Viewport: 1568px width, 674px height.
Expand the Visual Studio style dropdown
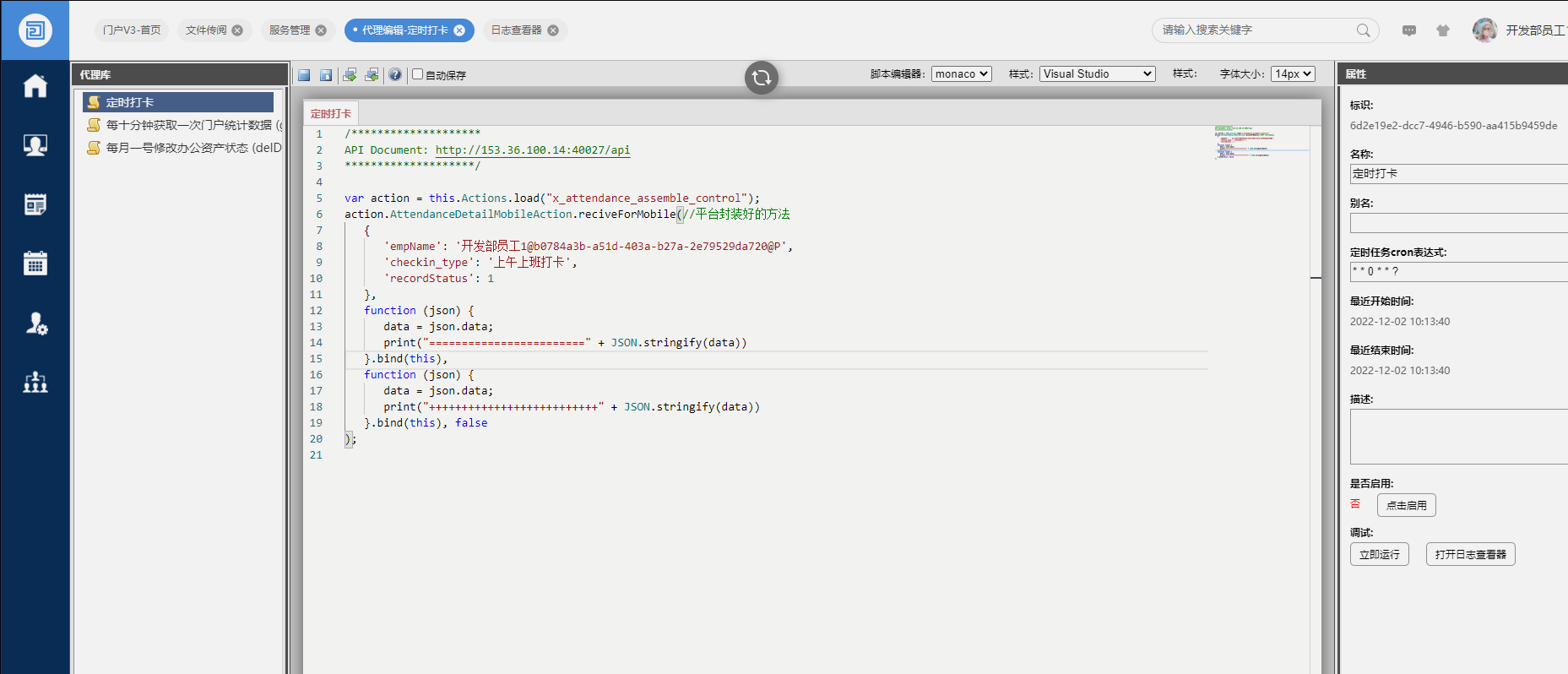[1097, 74]
